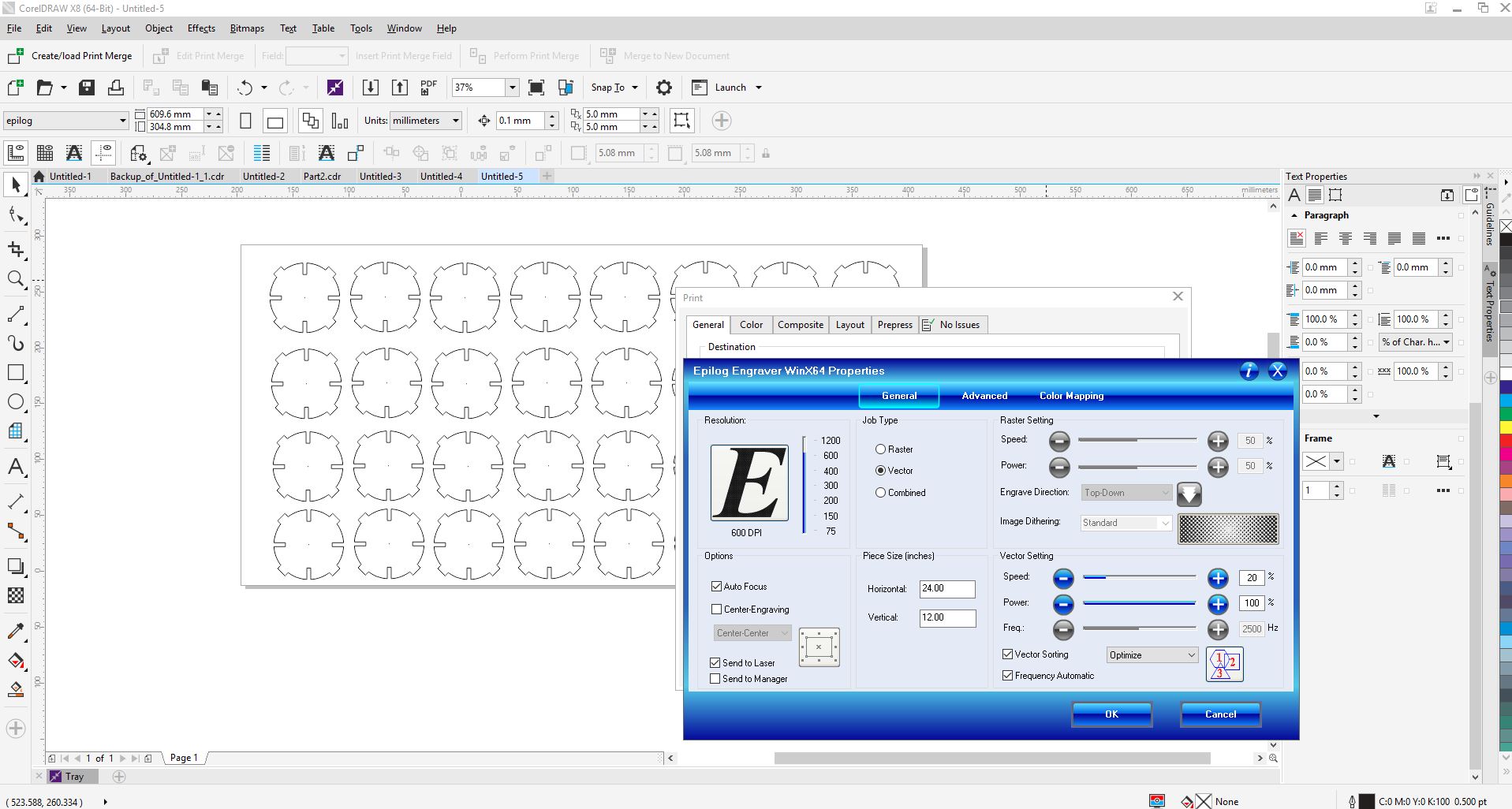
Task: Pick the Color Eyedropper tool
Action: (16, 631)
